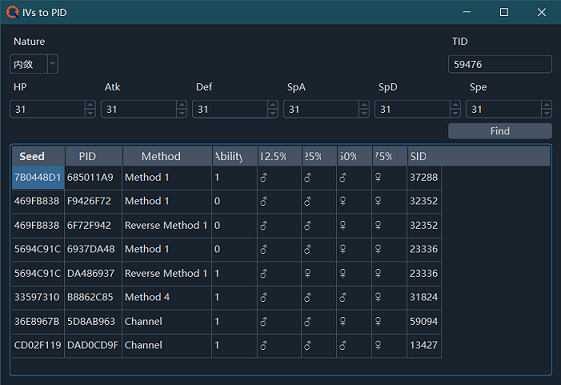Screen dimensions: 561x385
Task: Decrease HP IV with down arrow
Action: coord(90,113)
